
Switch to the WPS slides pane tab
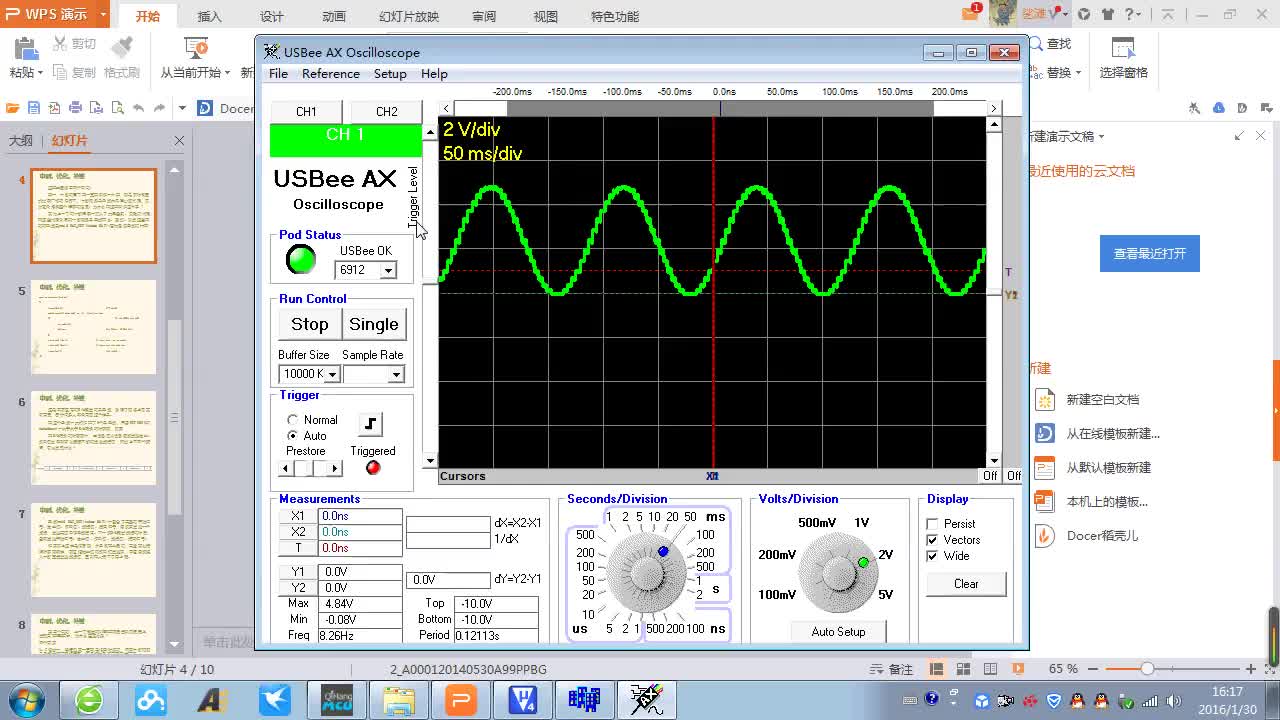click(x=70, y=141)
